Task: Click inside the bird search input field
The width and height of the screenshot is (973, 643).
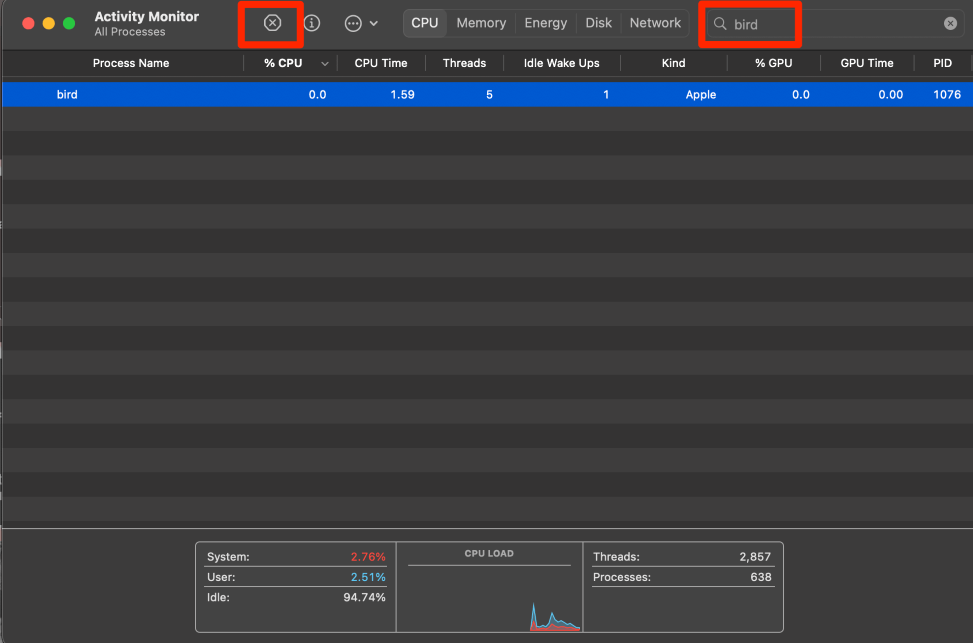Action: tap(800, 22)
